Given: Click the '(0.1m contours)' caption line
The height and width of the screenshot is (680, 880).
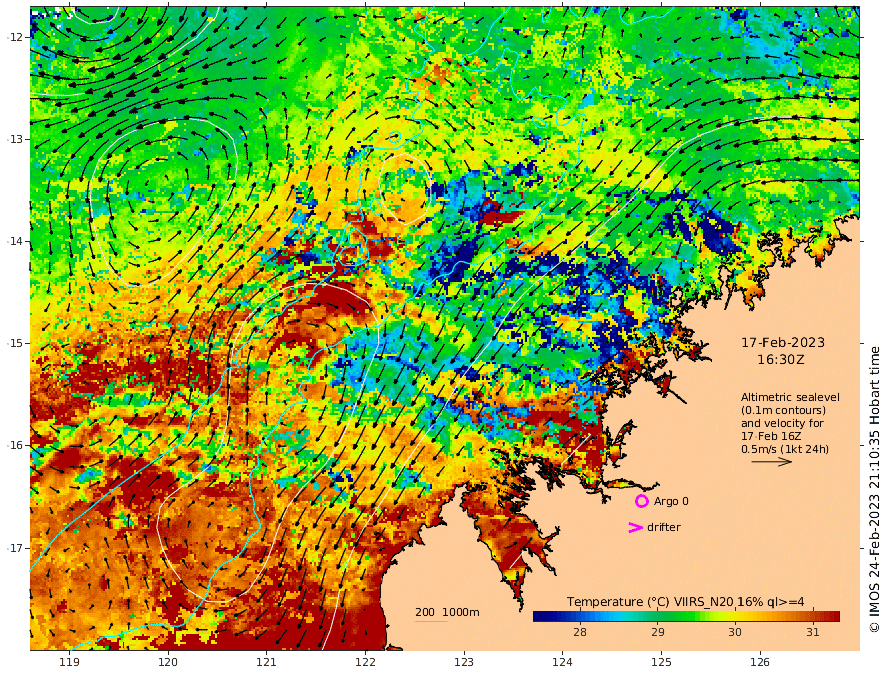Looking at the screenshot, I should pyautogui.click(x=783, y=410).
